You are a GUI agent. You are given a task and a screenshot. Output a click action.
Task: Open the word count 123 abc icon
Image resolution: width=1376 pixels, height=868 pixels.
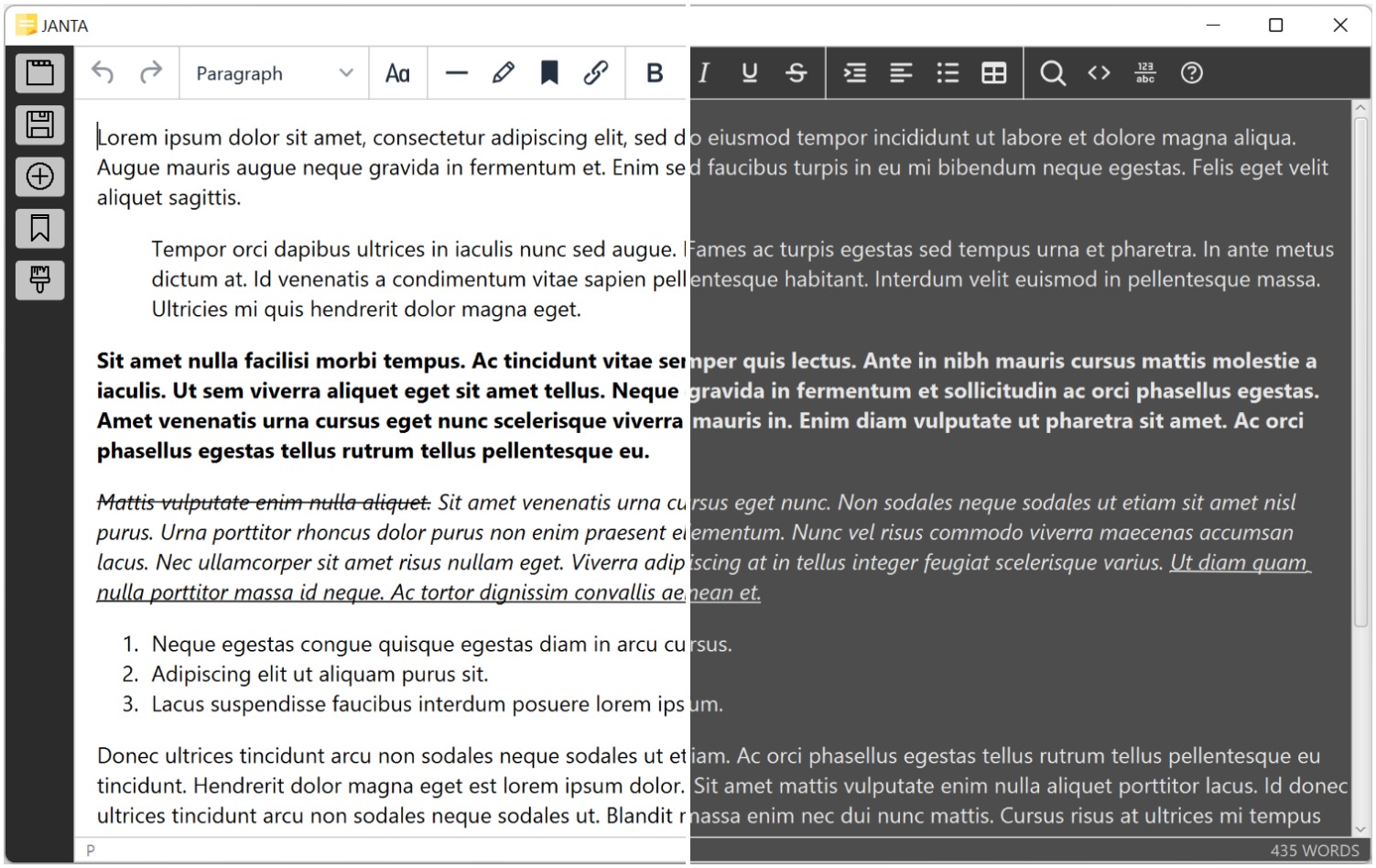tap(1145, 73)
